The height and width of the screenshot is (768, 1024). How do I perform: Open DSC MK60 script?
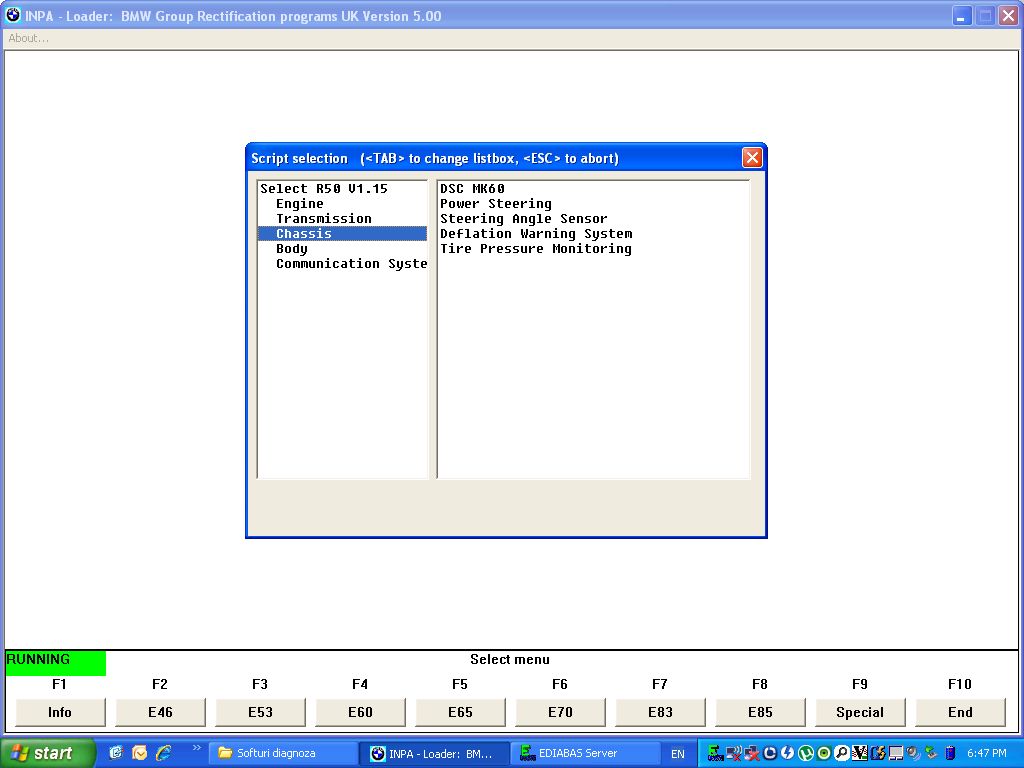pos(472,189)
